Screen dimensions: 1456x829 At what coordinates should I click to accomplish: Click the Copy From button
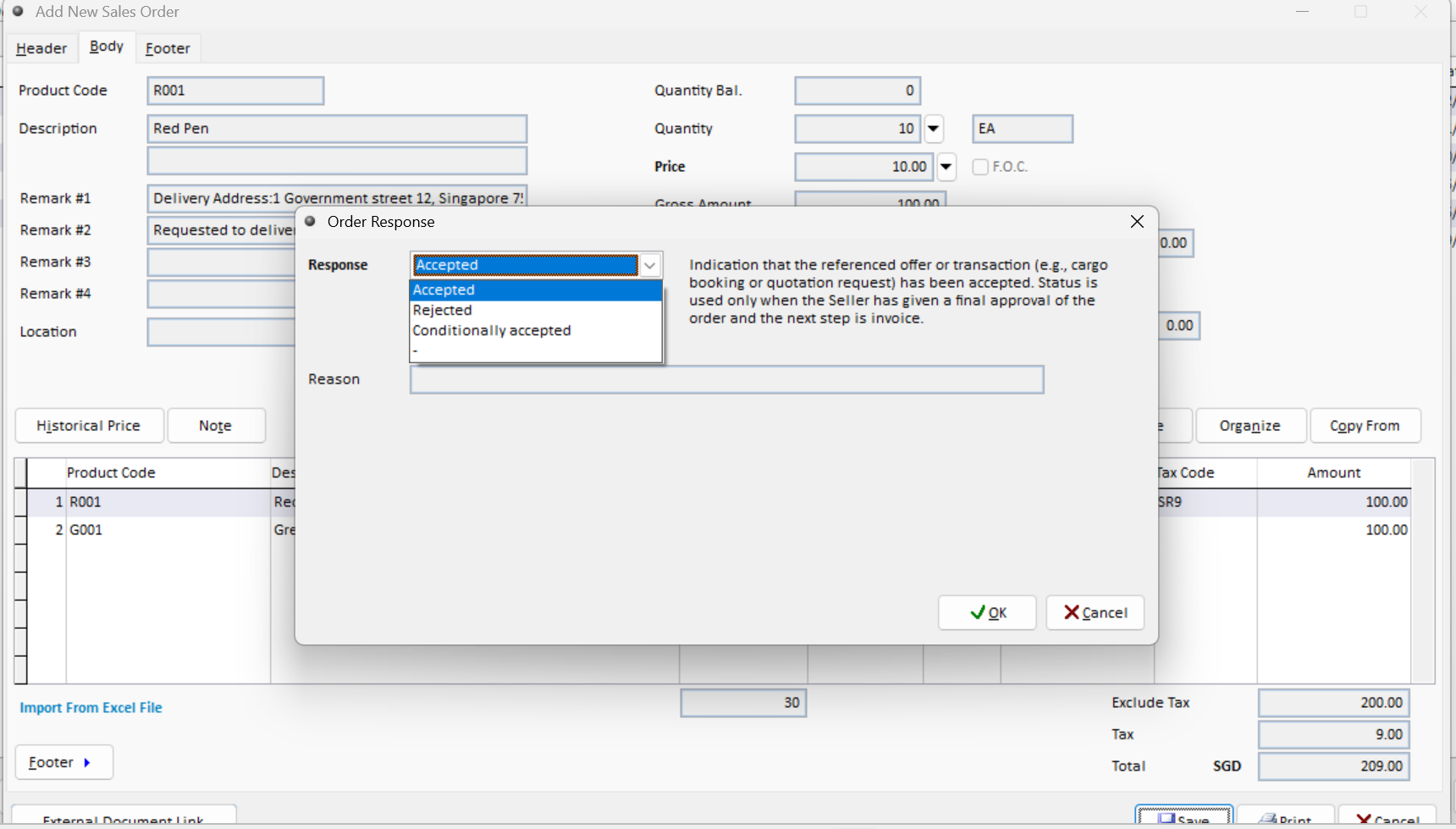[x=1365, y=426]
